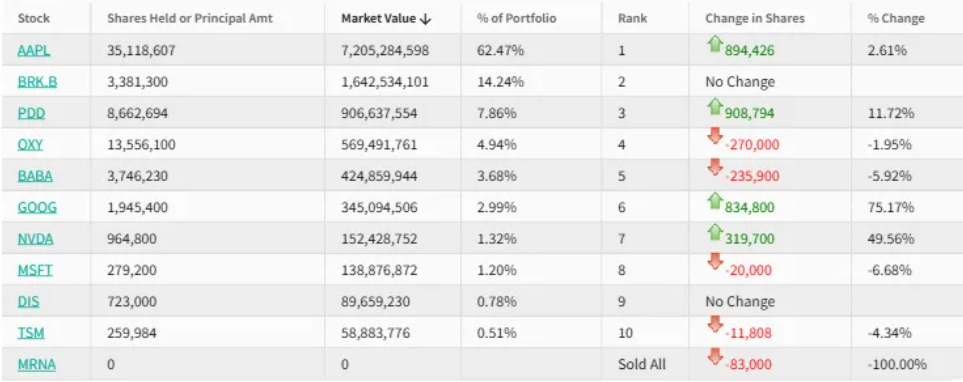This screenshot has width=963, height=382.
Task: Click the green up arrow beside PDD's 908,794
Action: click(x=714, y=107)
